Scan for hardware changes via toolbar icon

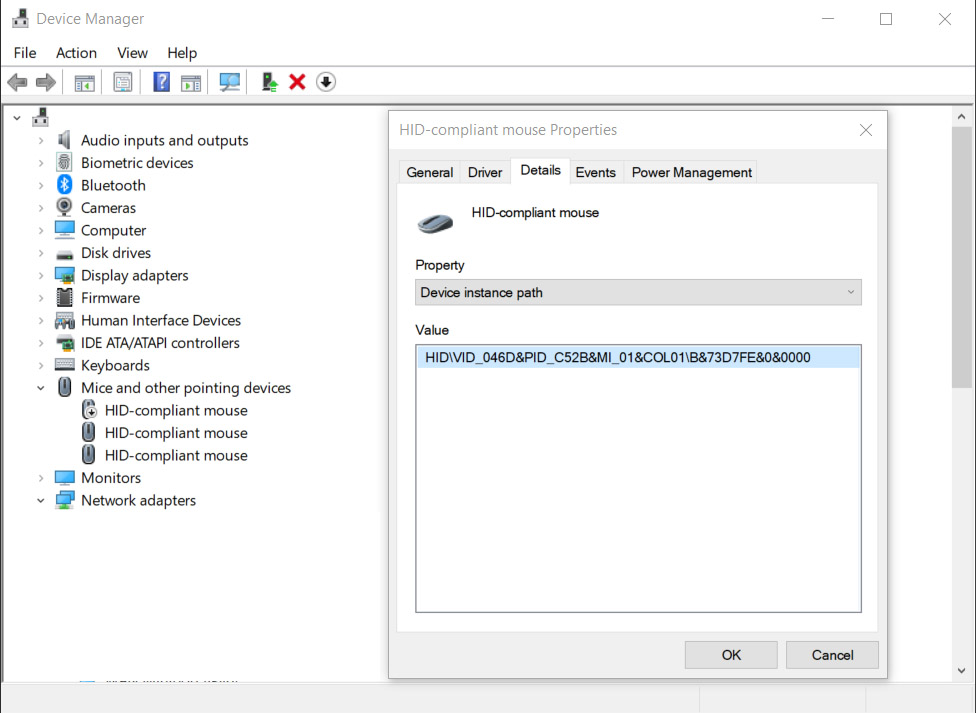230,82
